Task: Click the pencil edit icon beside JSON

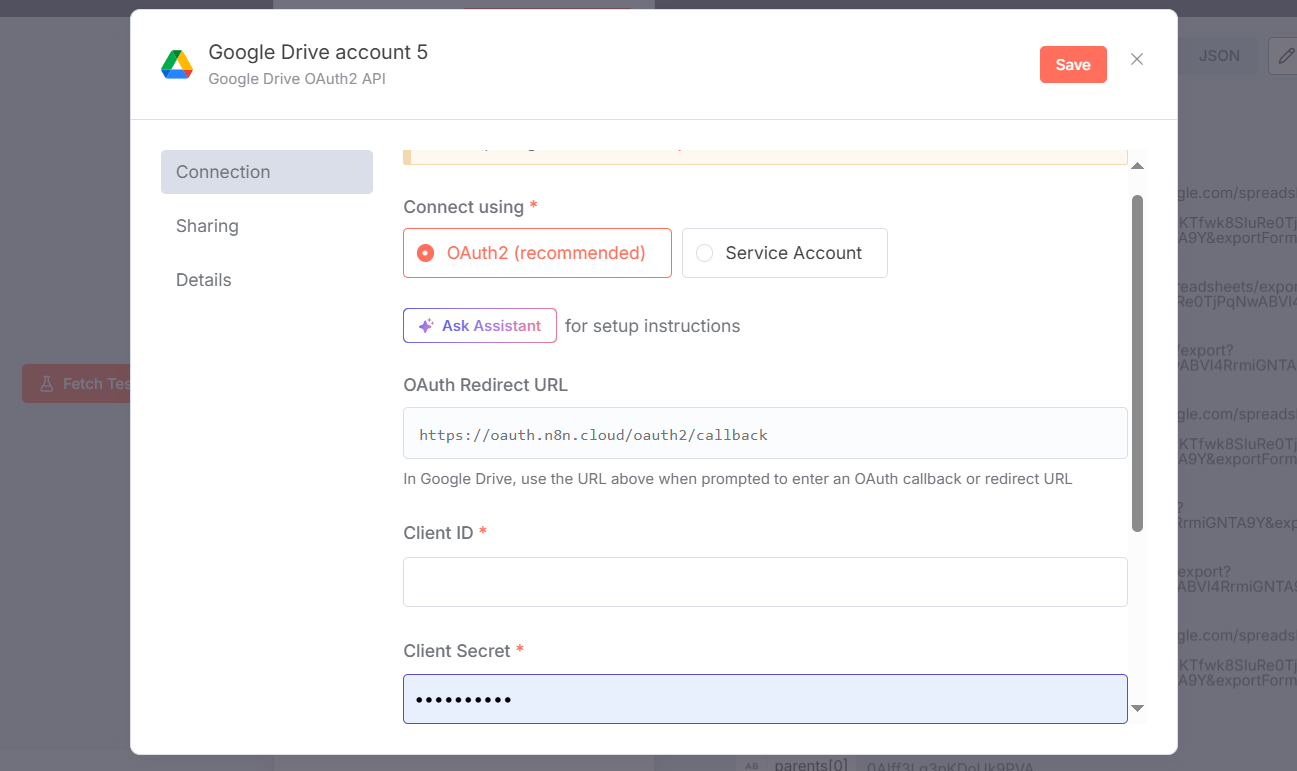Action: point(1284,56)
